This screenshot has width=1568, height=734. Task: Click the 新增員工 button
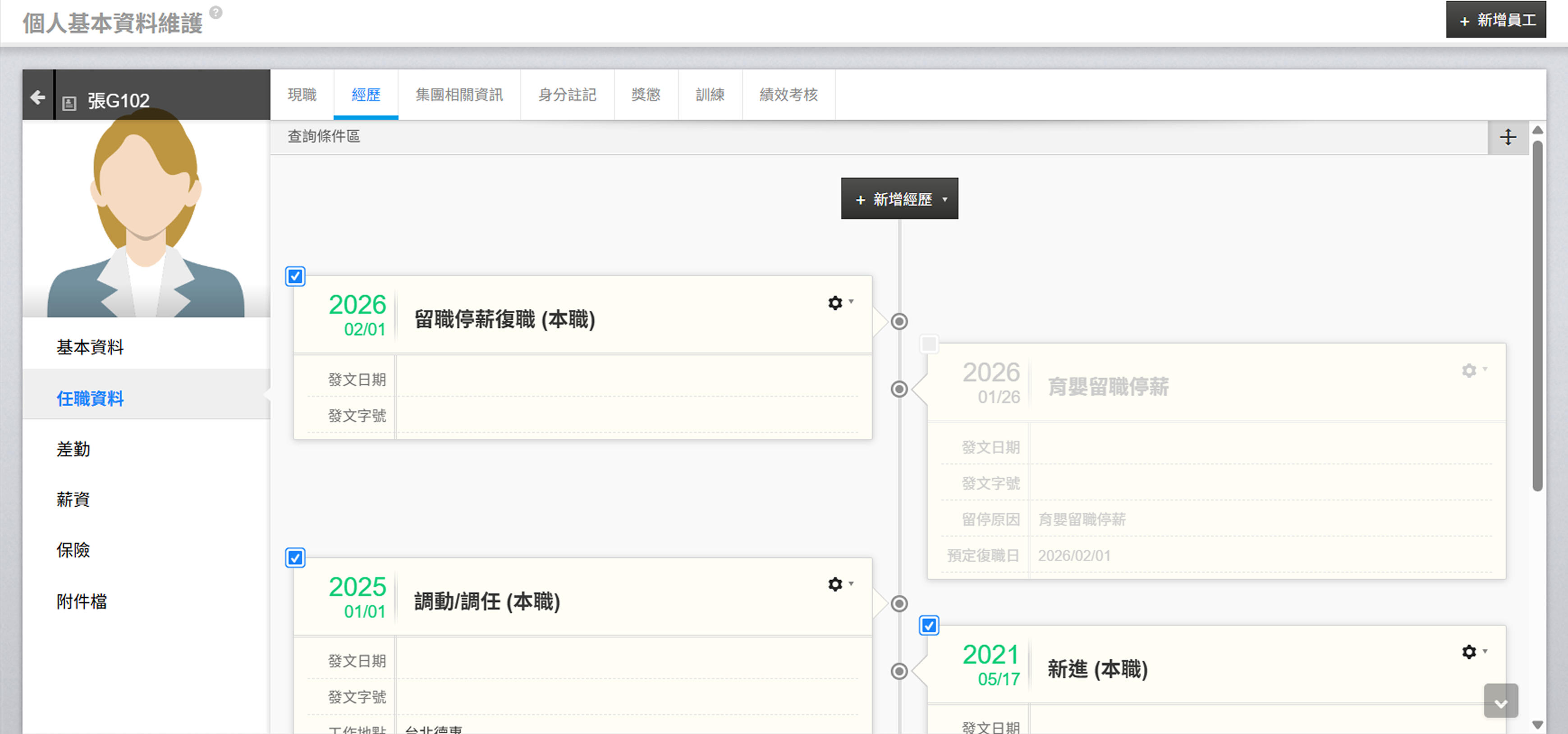click(1495, 20)
